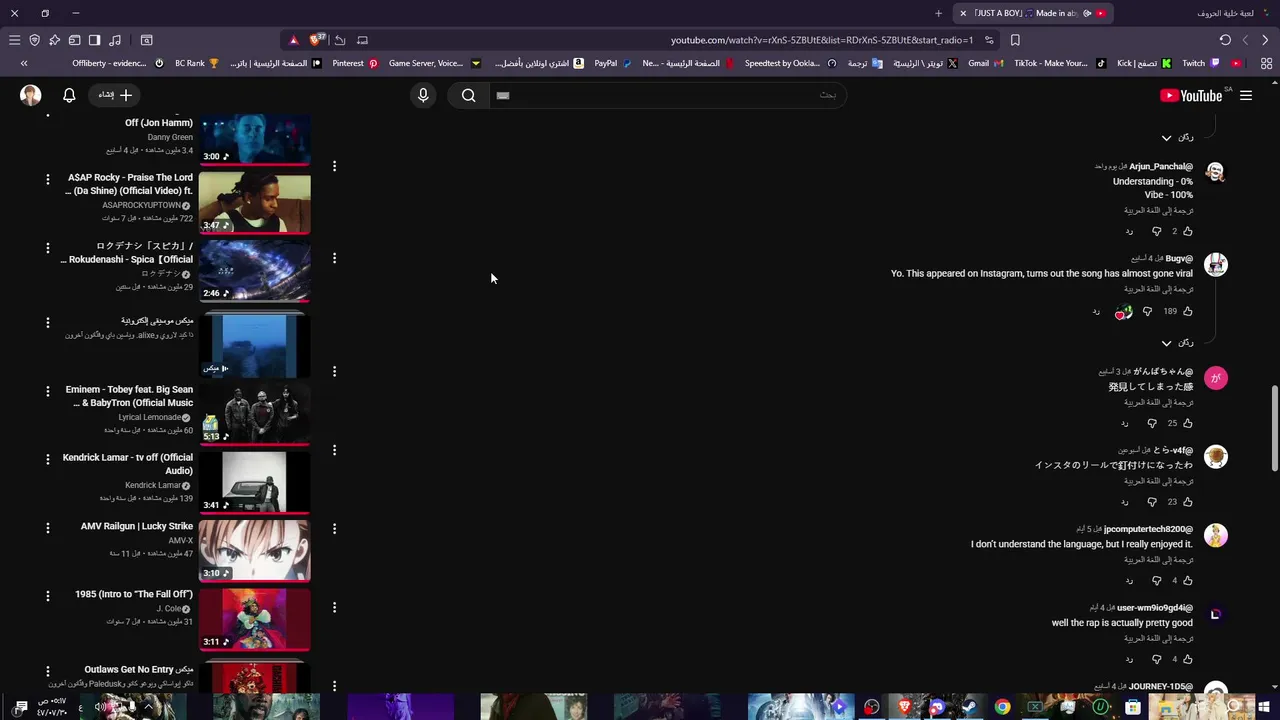Open tab groups grid icon on bookmarks bar
Viewport: 1280px width, 720px height.
[1266, 63]
